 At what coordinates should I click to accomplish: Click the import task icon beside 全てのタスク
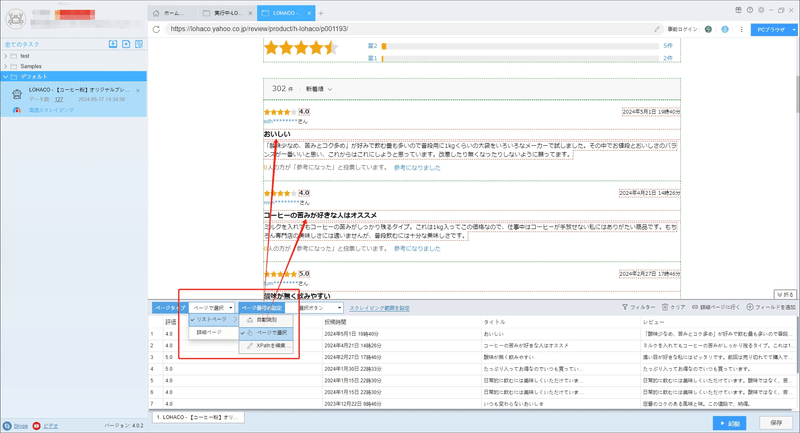113,44
